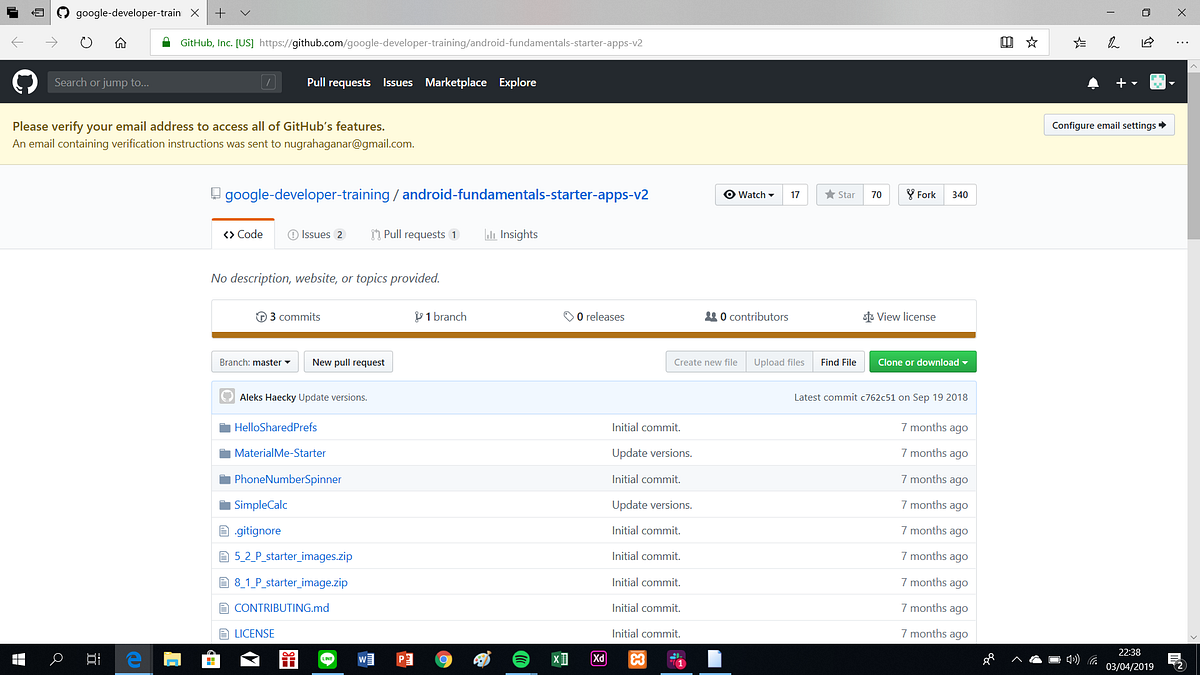Screen dimensions: 1200x675
Task: Open the Clone or download menu
Action: pos(922,361)
